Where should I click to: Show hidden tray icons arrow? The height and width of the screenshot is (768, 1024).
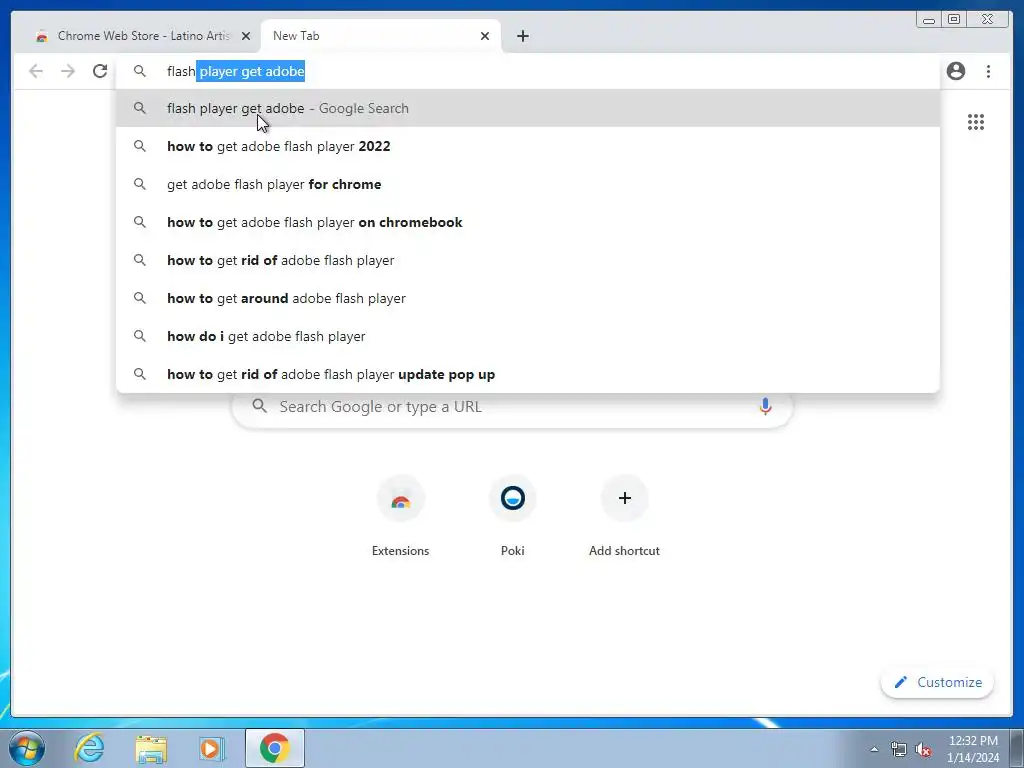coord(874,749)
